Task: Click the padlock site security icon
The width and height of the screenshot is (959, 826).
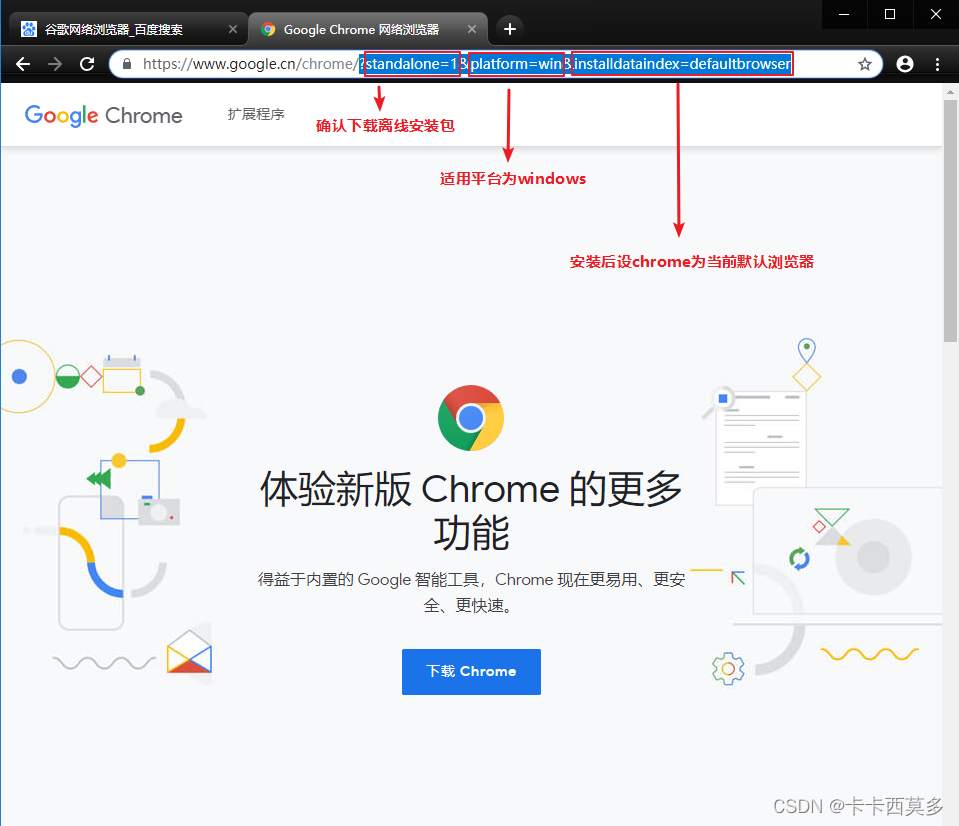Action: point(127,64)
